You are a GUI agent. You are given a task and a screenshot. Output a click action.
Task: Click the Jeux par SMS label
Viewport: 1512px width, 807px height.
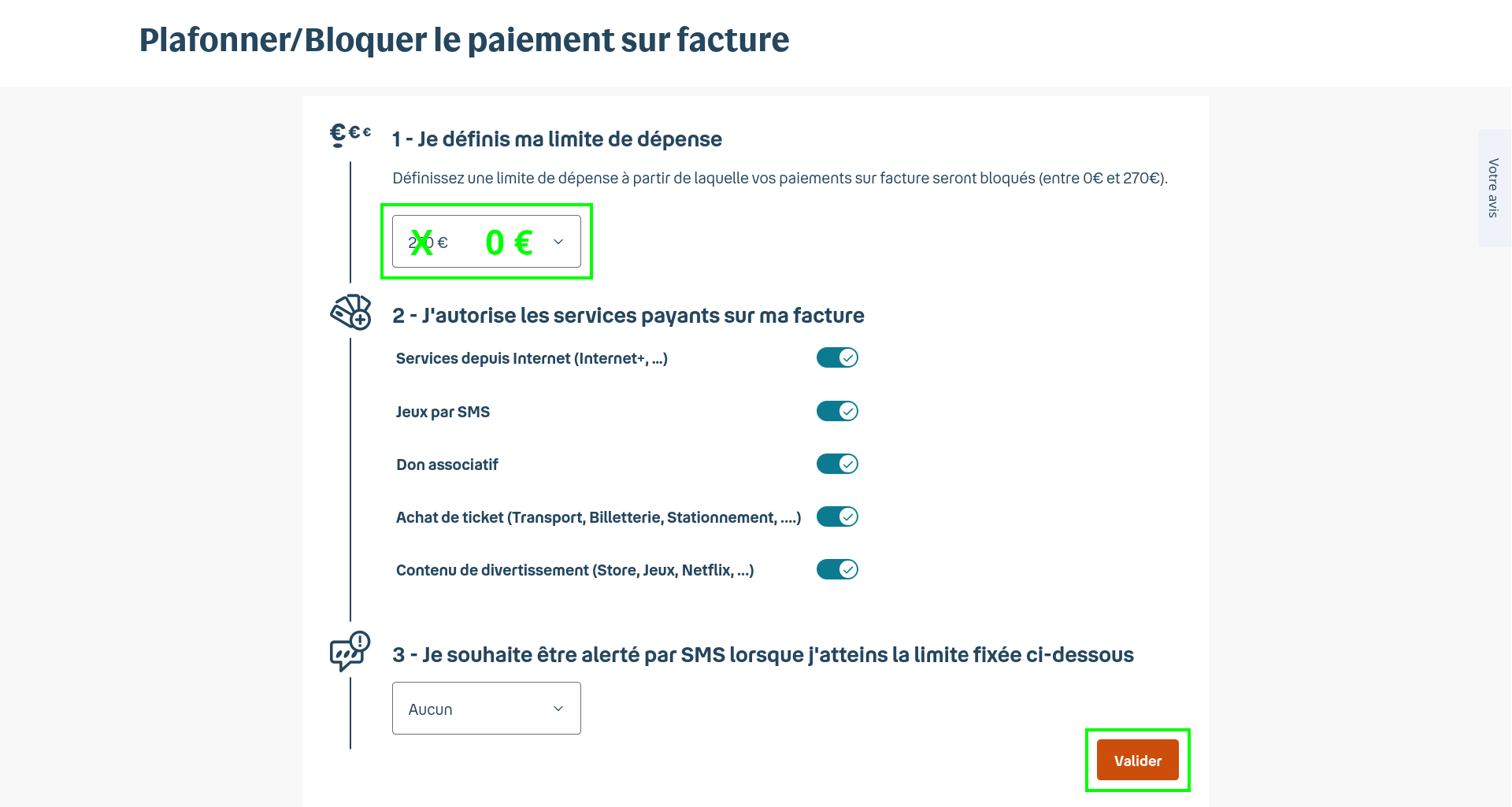click(x=443, y=412)
